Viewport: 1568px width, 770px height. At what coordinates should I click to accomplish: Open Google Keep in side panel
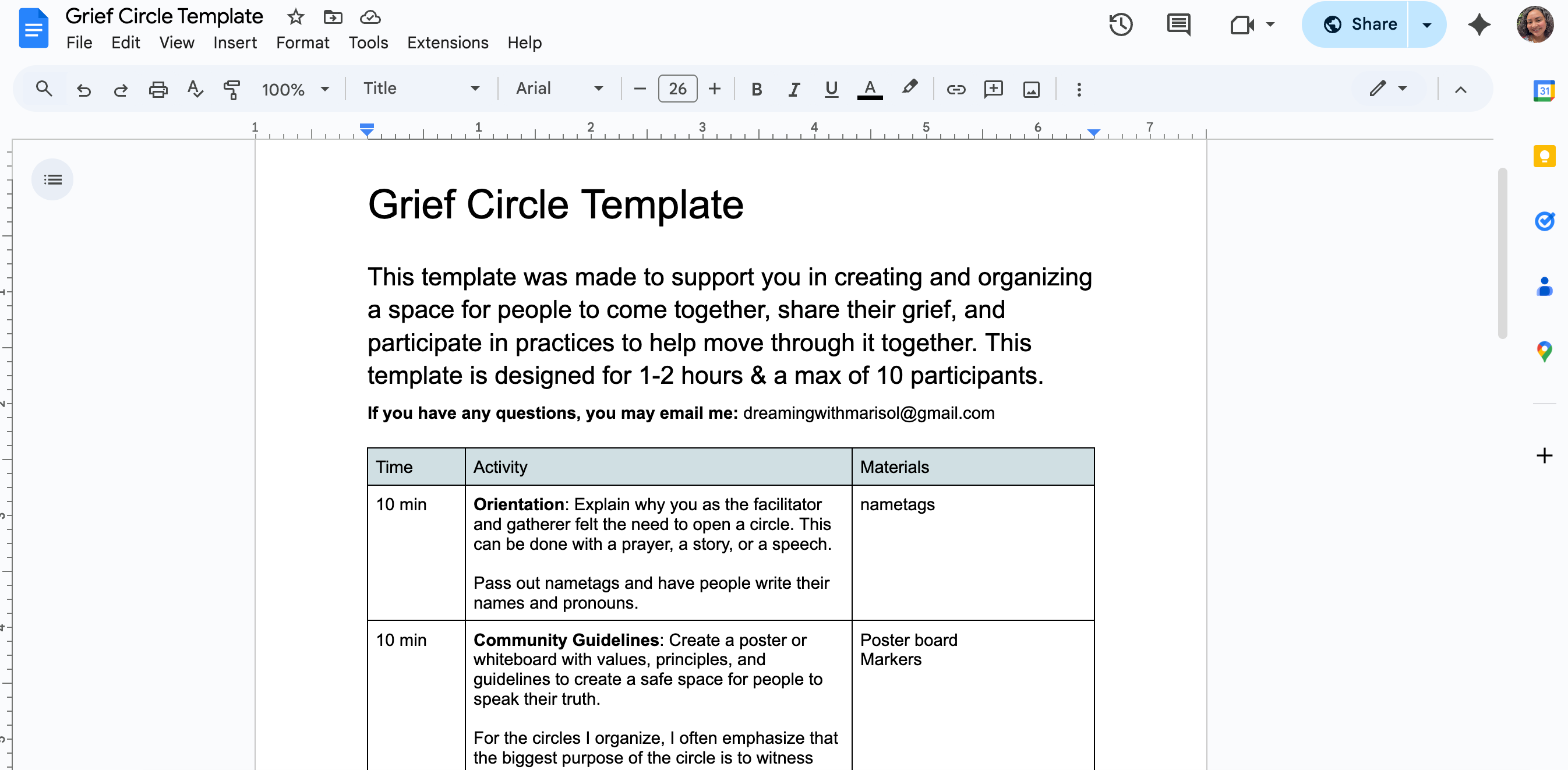(1544, 157)
